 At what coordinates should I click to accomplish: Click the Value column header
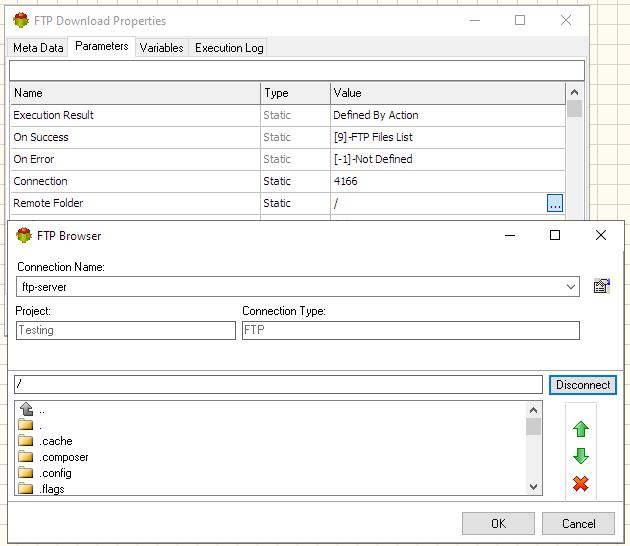tap(448, 93)
